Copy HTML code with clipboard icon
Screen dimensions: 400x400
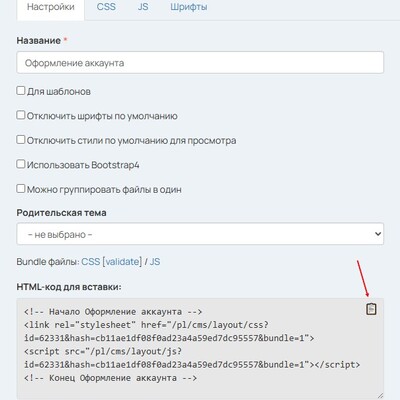tap(371, 309)
